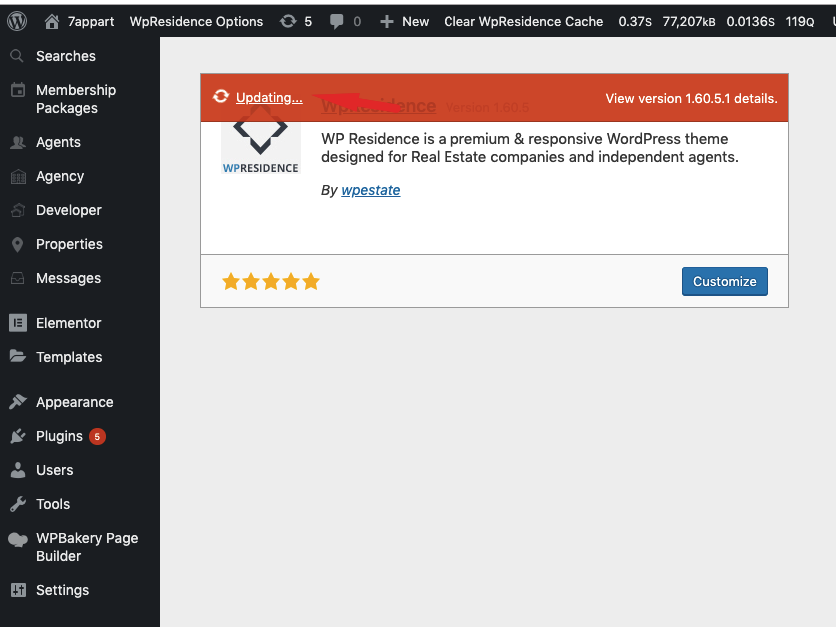Go to Elementor in the sidebar
The image size is (836, 627).
click(x=68, y=323)
